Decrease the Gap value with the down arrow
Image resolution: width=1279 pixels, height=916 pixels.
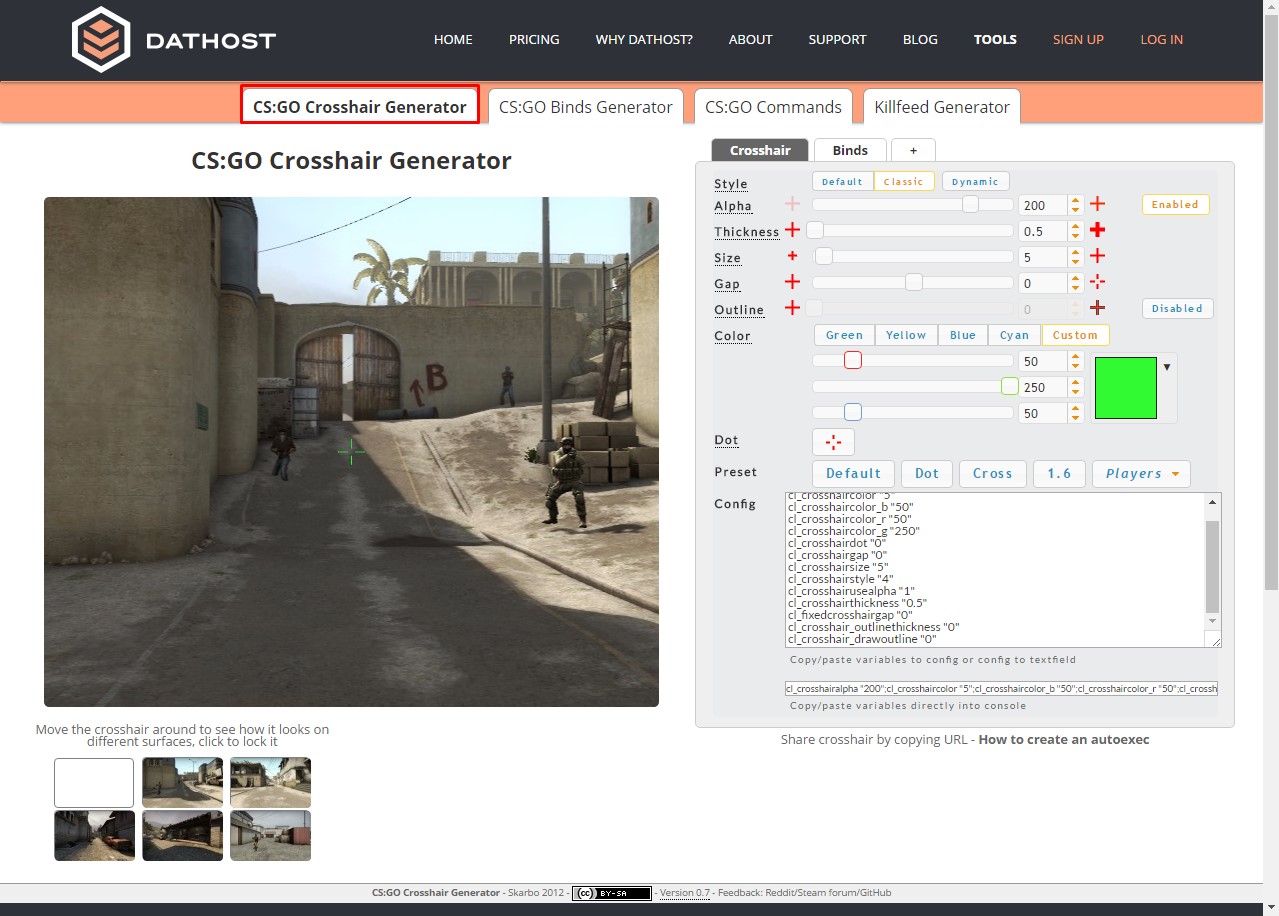pos(1075,288)
